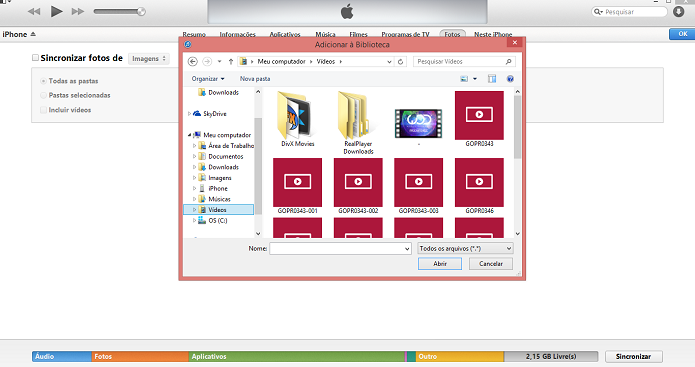Open the dialog help icon
This screenshot has width=695, height=367.
(x=510, y=79)
